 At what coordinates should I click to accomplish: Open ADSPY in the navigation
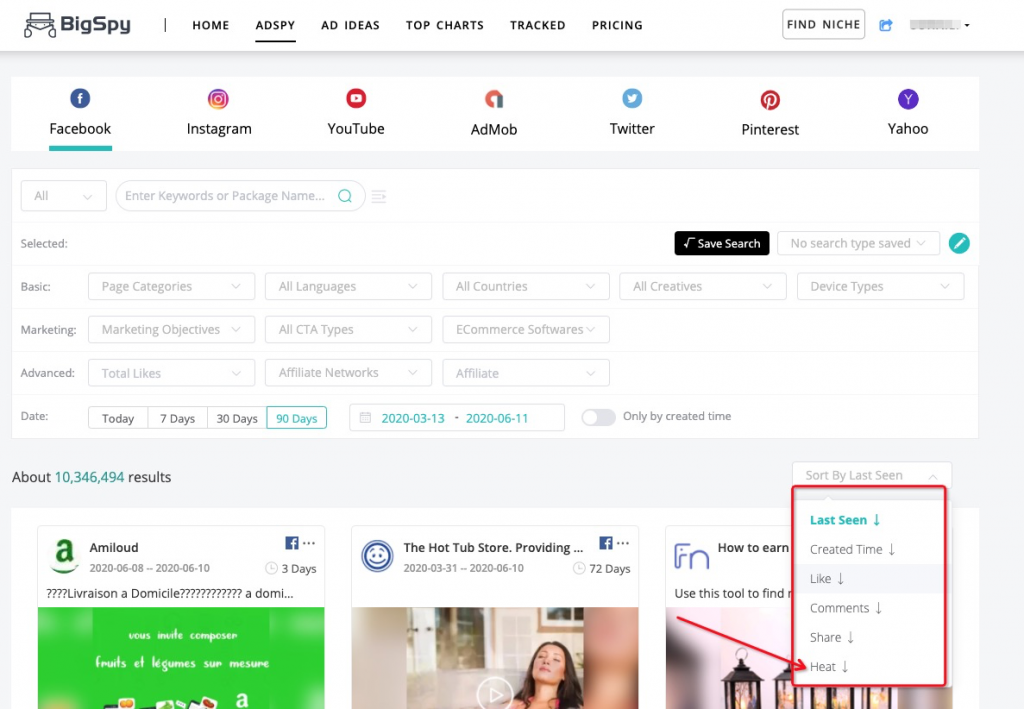275,25
